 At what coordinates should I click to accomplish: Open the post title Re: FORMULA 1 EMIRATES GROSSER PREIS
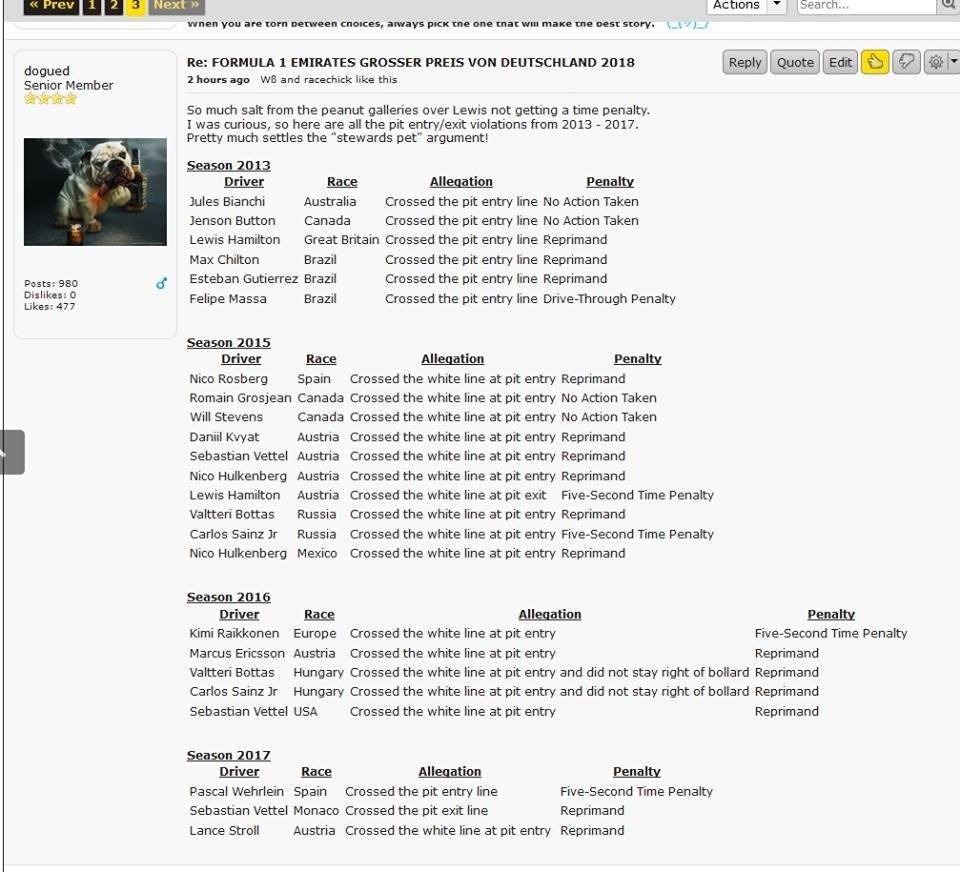[x=410, y=62]
